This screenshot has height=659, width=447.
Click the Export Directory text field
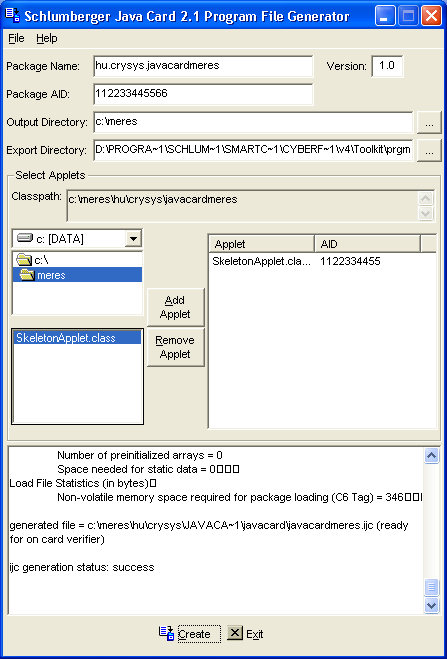point(253,150)
